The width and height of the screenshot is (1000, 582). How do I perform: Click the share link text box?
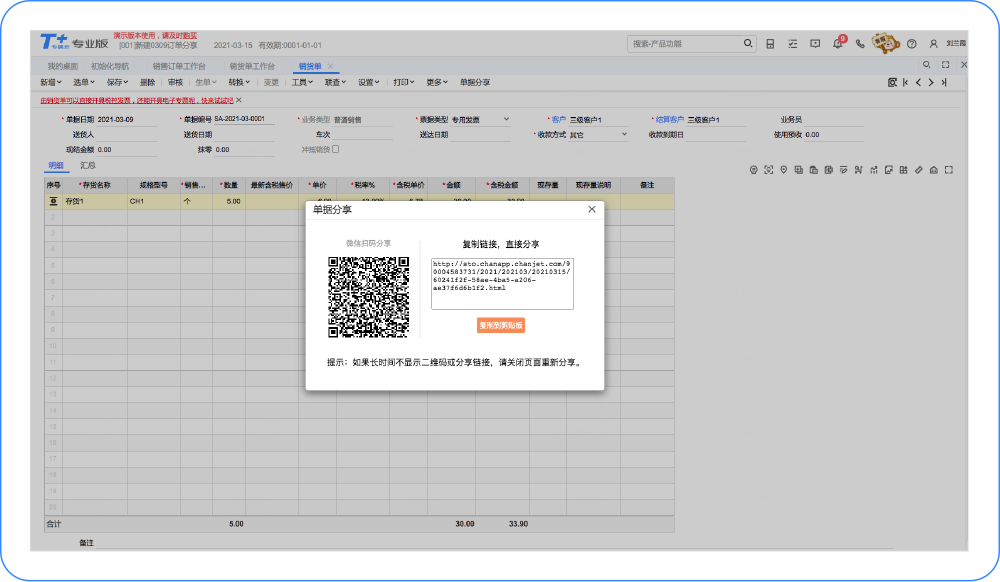502,284
